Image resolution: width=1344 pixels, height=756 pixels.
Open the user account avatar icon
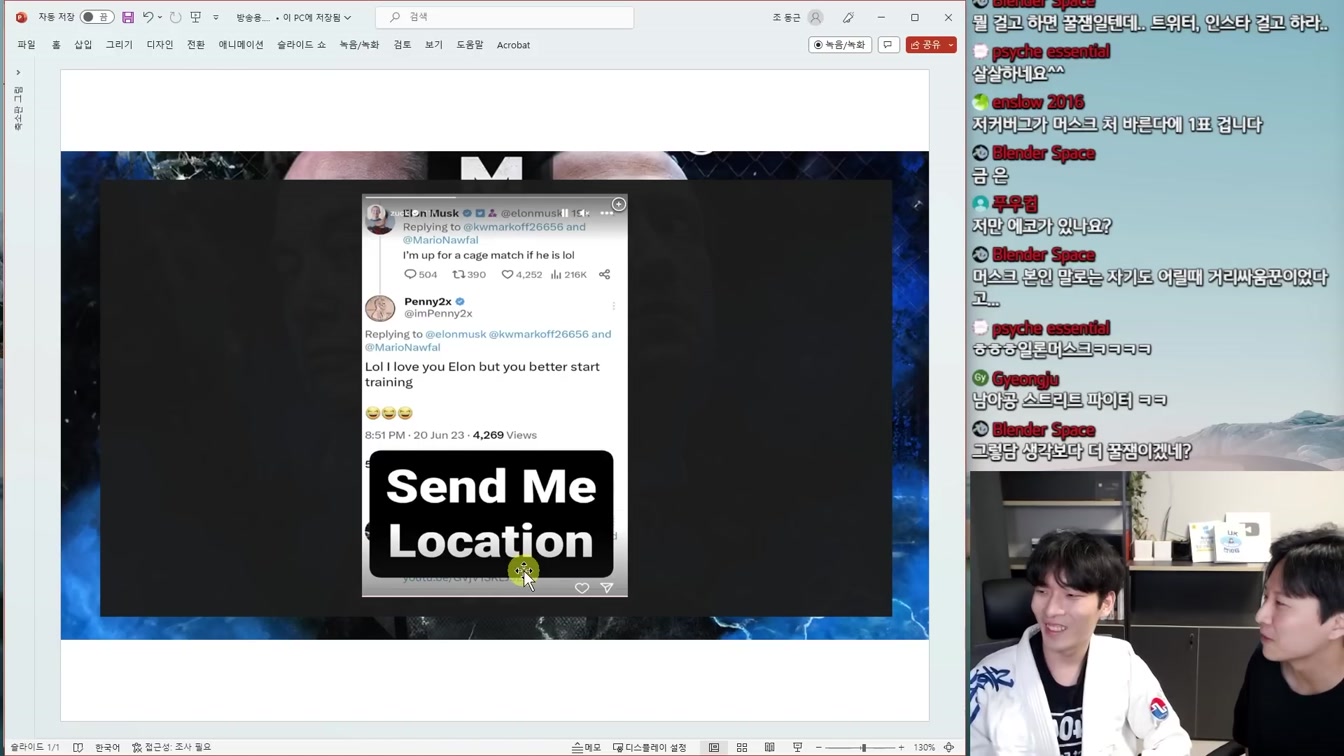tap(816, 17)
